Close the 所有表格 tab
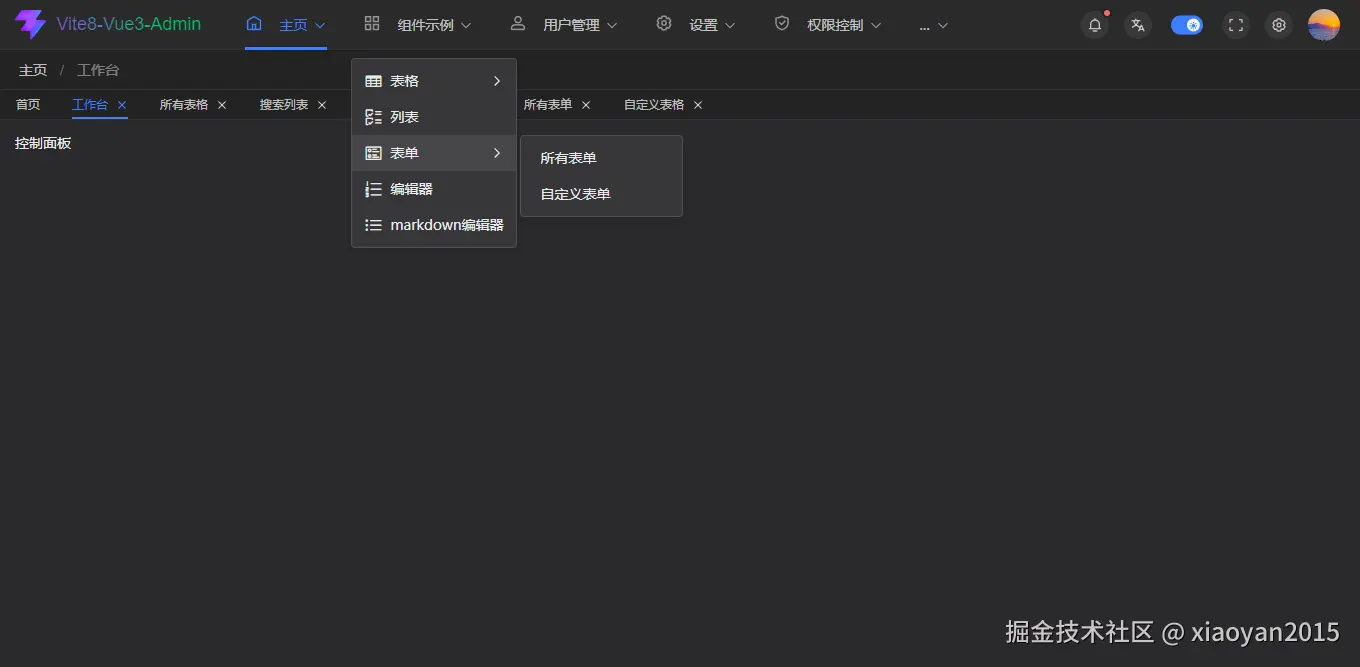 pos(222,105)
